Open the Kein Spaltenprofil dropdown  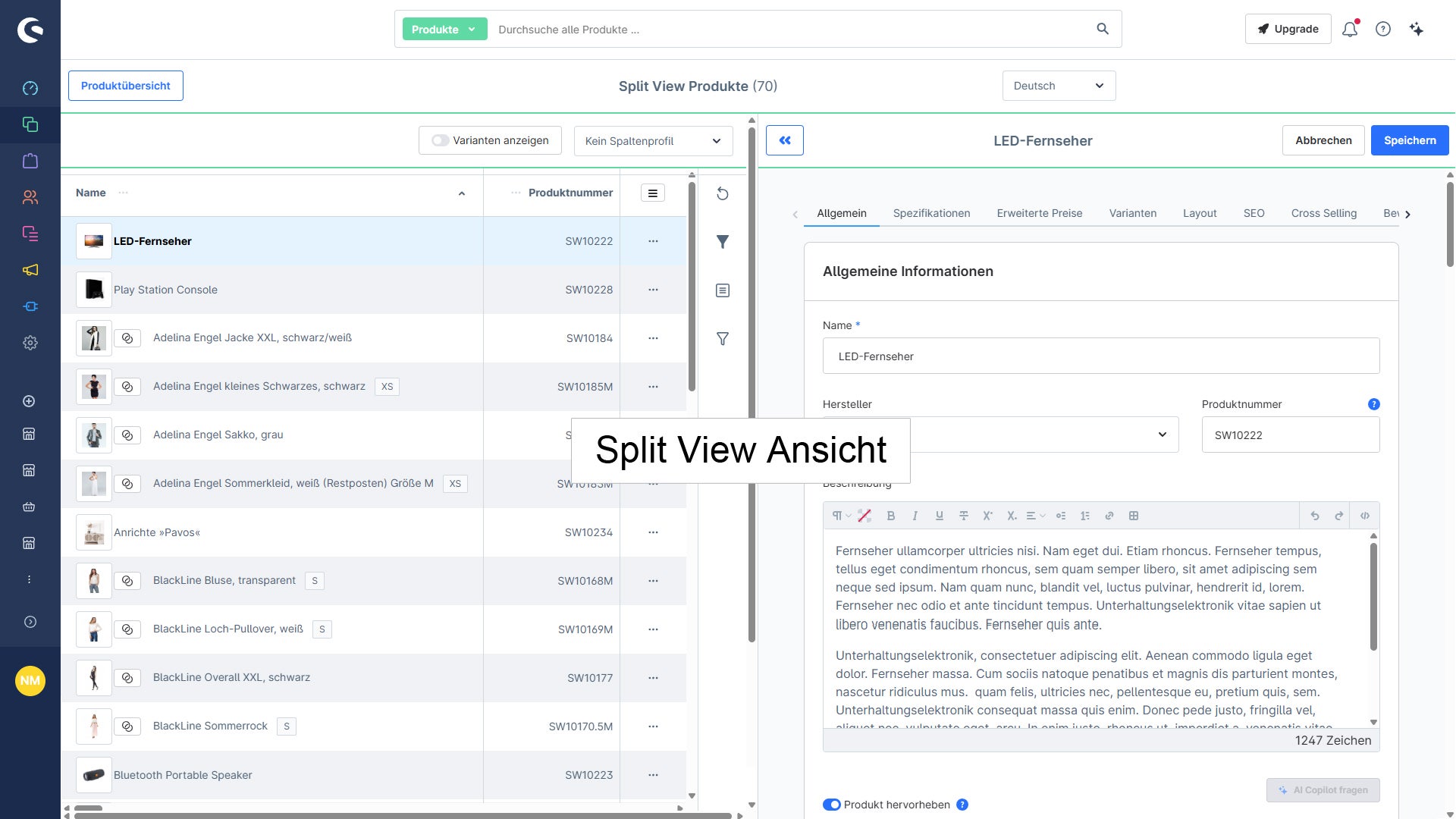[x=653, y=141]
